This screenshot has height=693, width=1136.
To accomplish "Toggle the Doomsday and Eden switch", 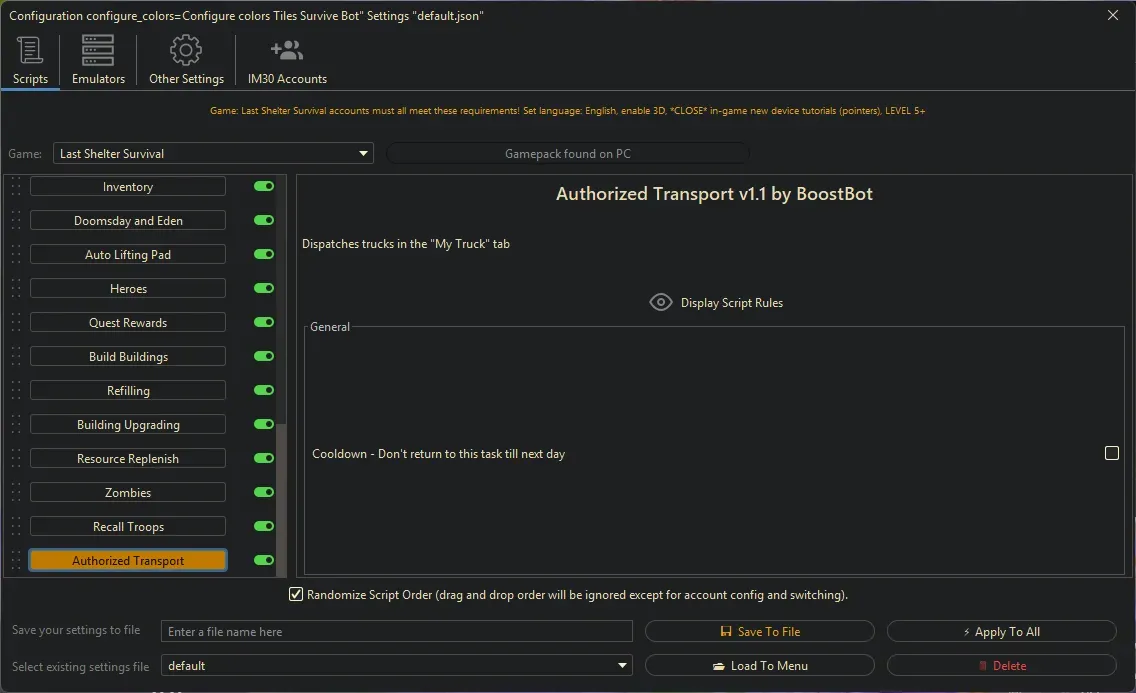I will pyautogui.click(x=264, y=220).
